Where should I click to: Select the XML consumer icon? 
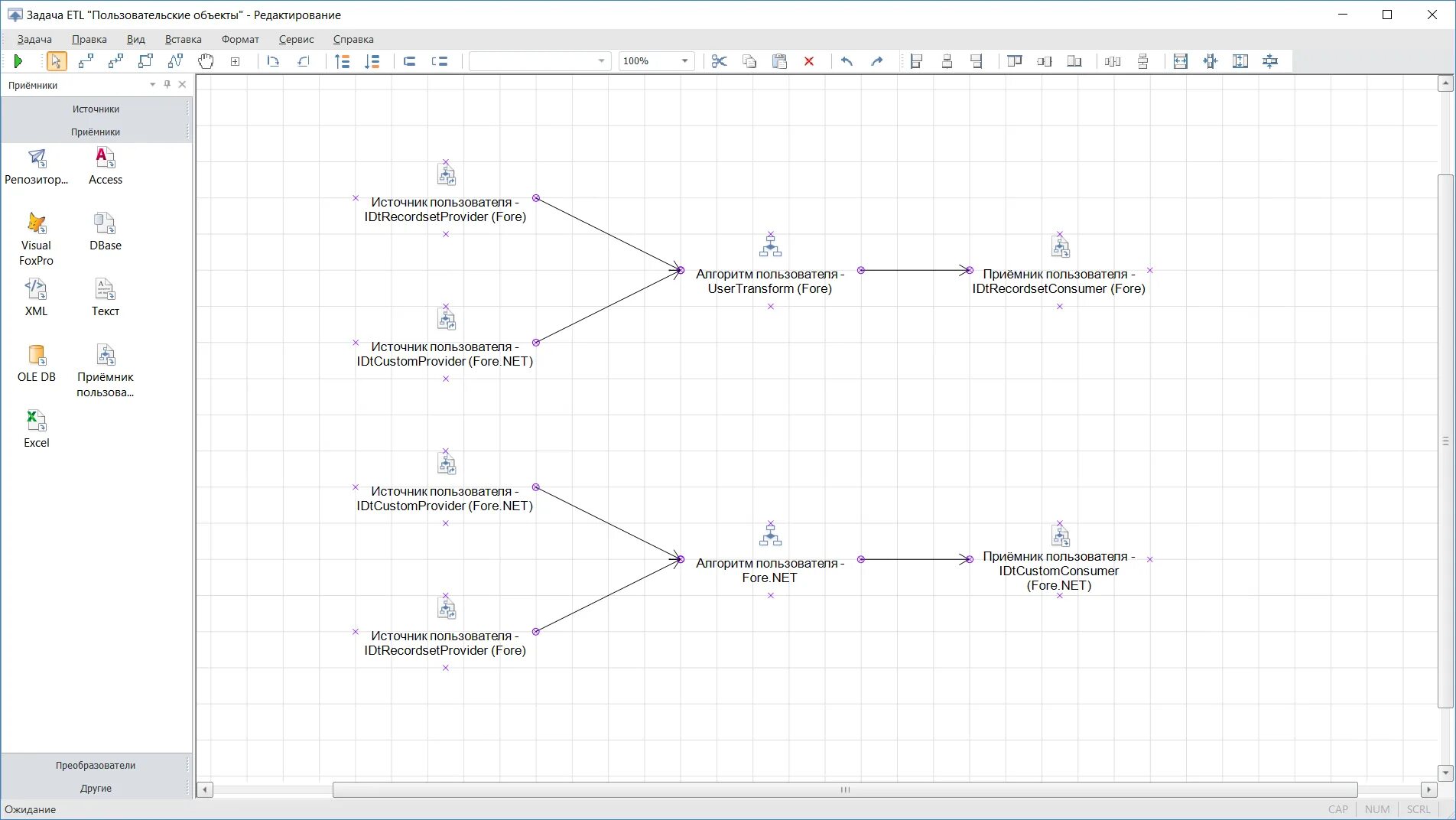point(37,298)
